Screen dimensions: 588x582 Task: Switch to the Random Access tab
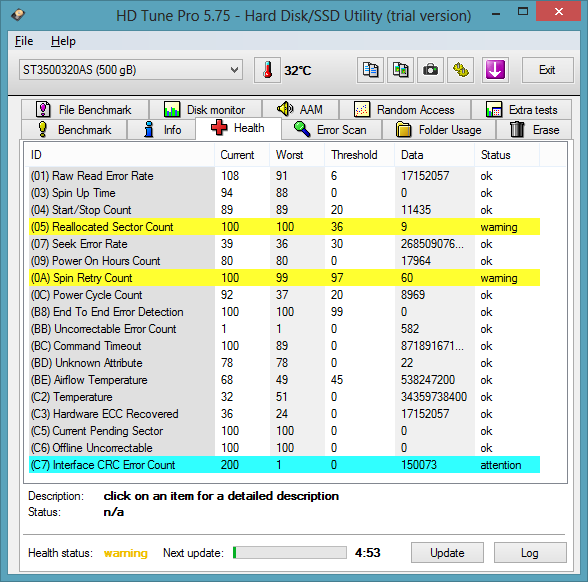(405, 110)
